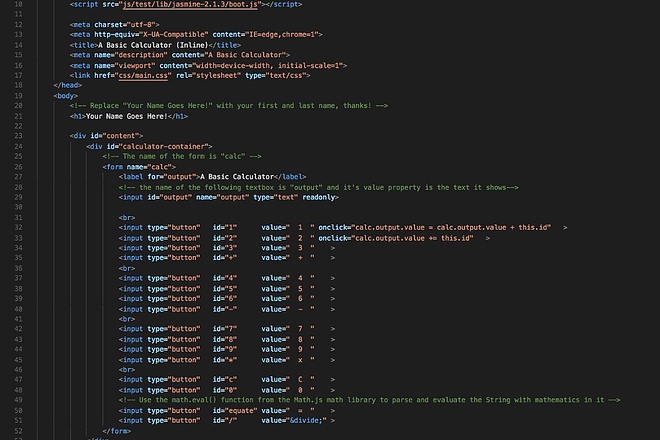Click the input with id="9"
Screen dimensions: 660x440
(226, 349)
